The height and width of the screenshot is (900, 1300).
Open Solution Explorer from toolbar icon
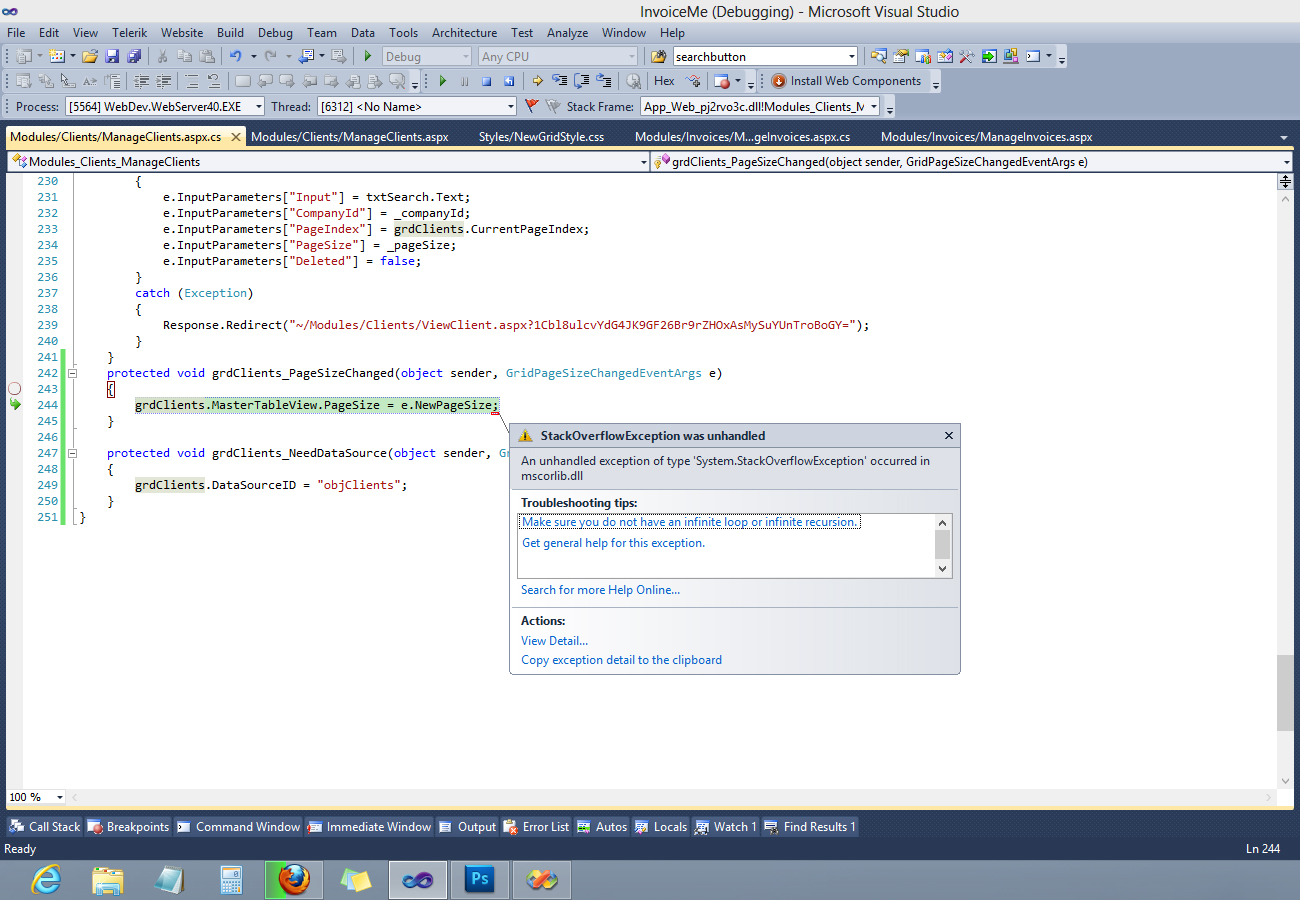879,57
